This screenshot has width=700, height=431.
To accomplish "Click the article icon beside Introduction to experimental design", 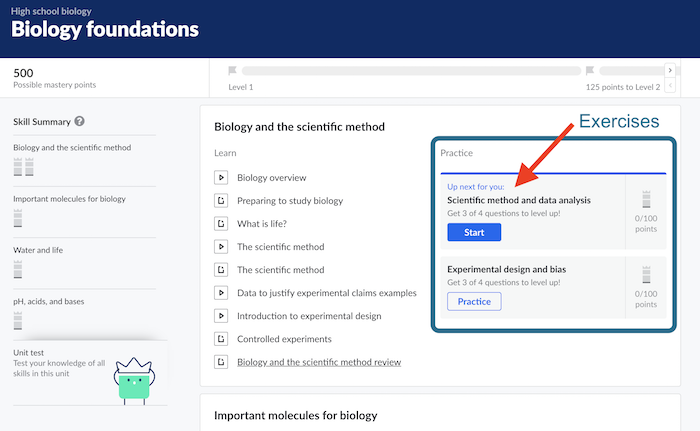I will (221, 316).
